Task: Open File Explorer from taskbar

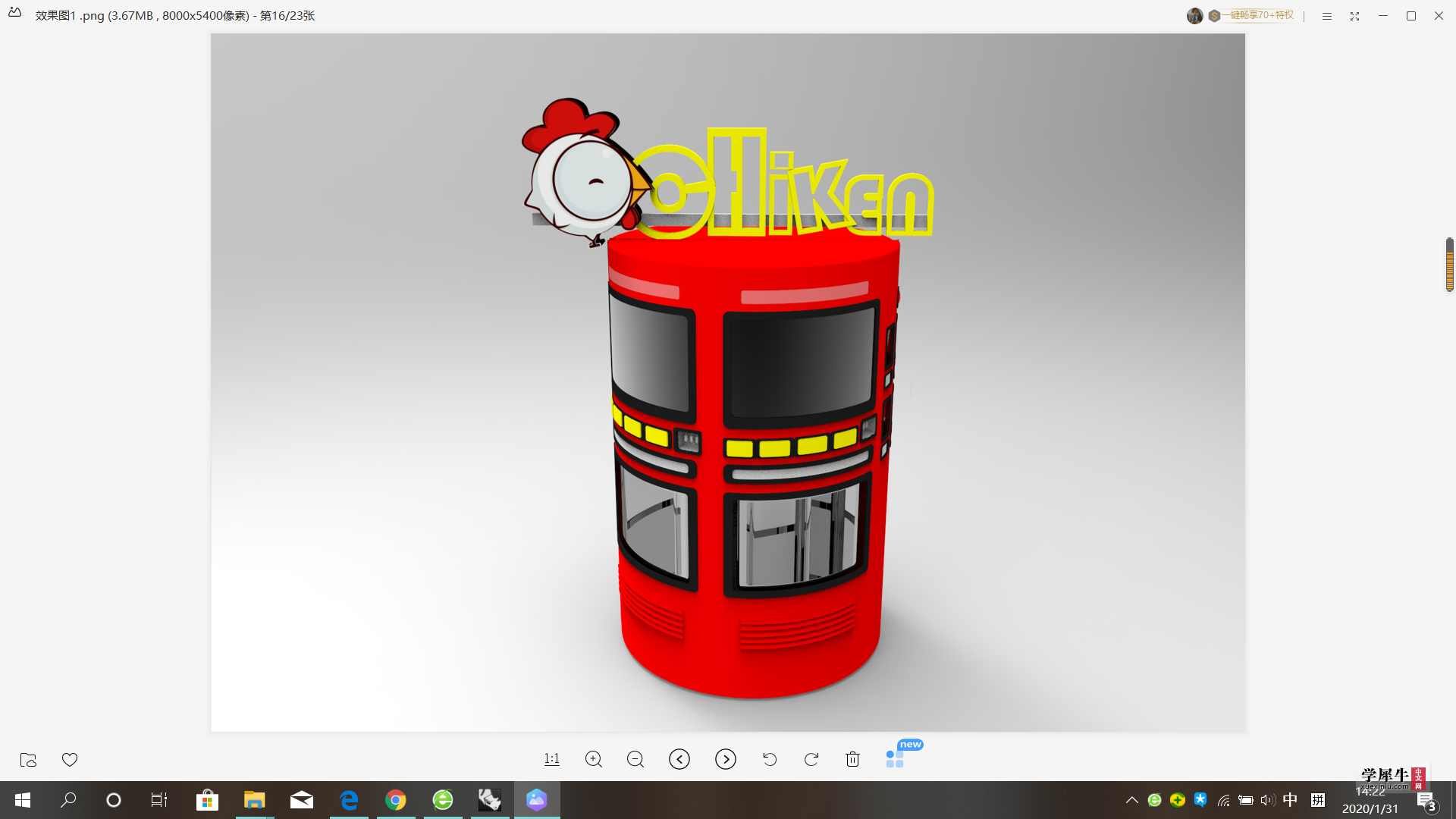Action: pos(254,800)
